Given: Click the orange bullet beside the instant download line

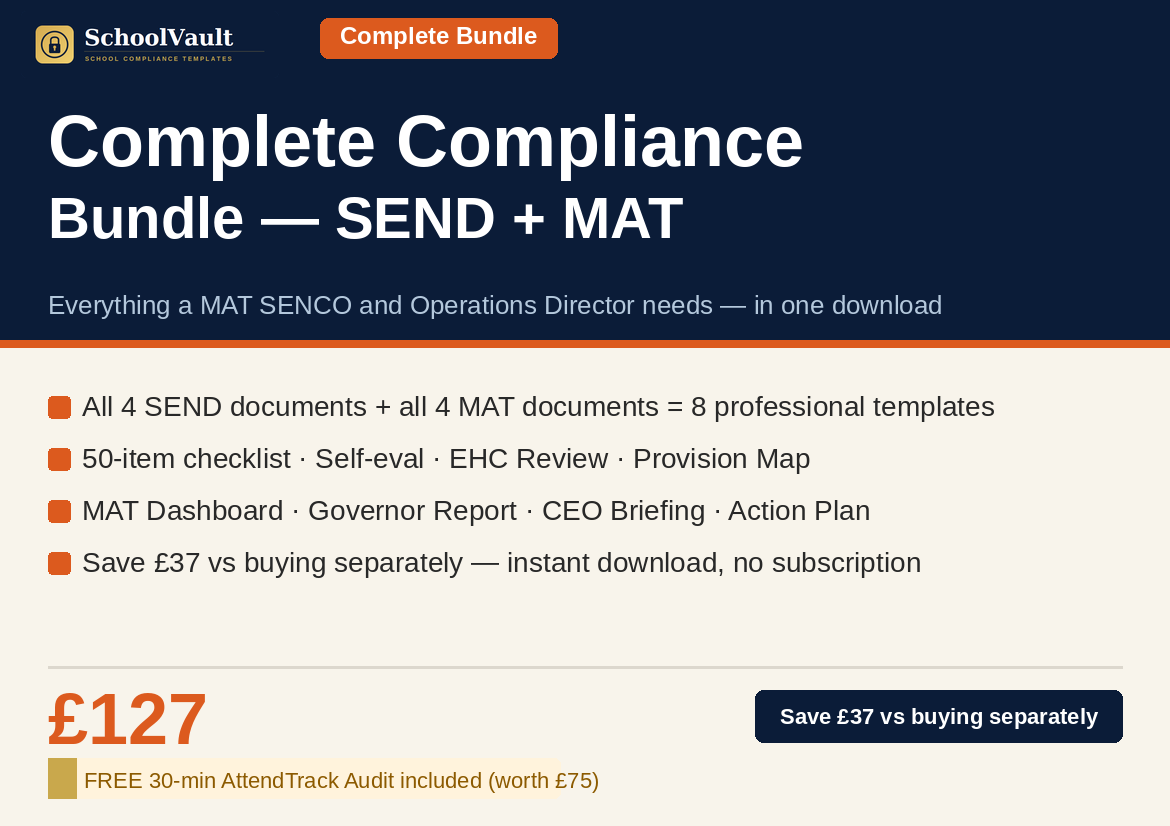Looking at the screenshot, I should (x=59, y=562).
